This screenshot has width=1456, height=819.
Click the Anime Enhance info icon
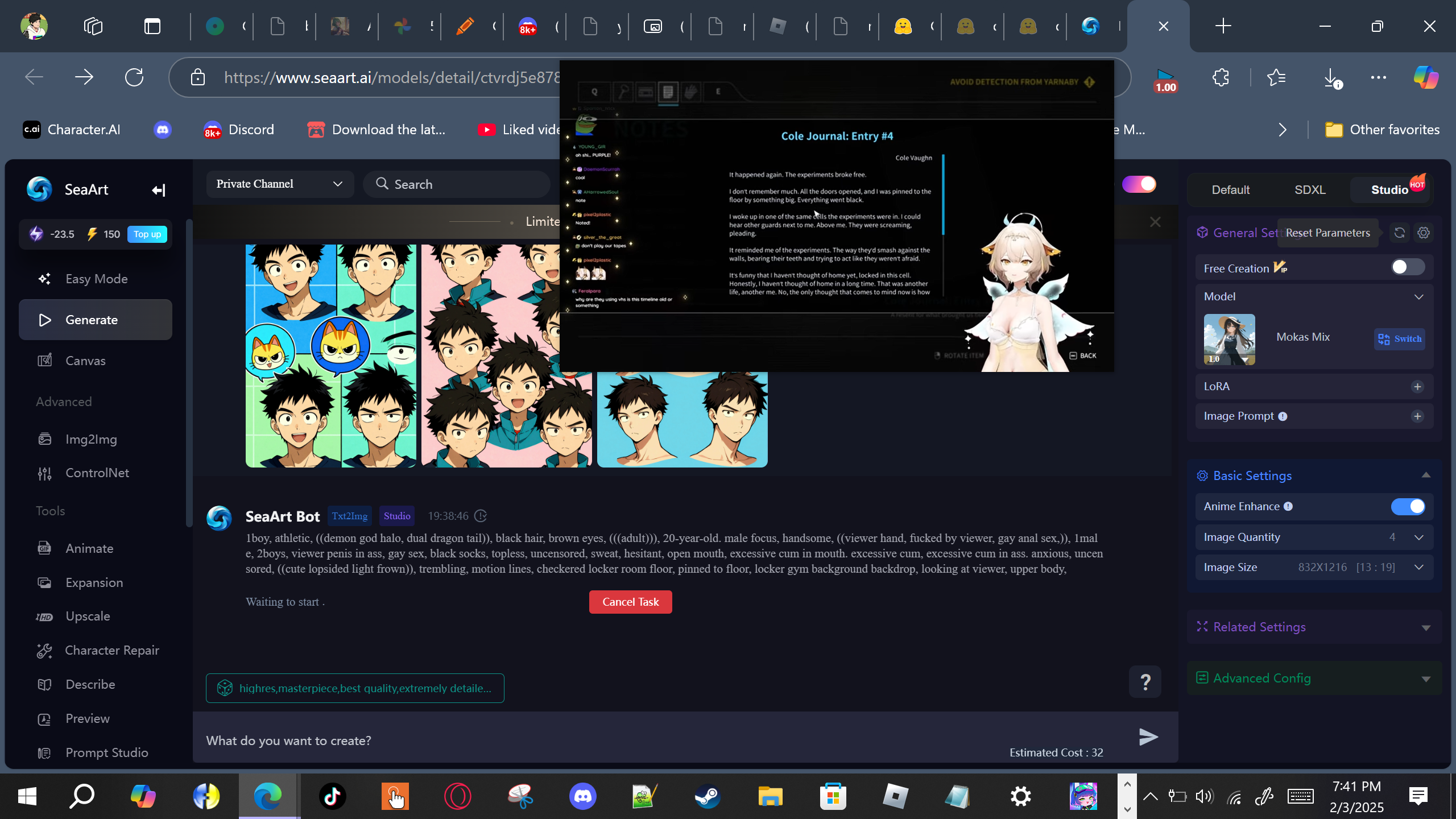click(1288, 506)
